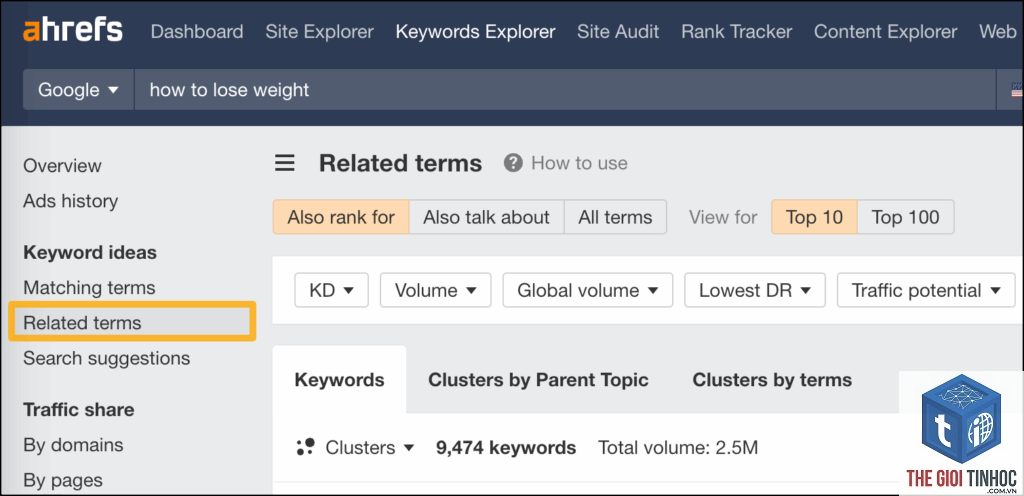Open the KD filter dropdown
1024x496 pixels.
point(332,290)
